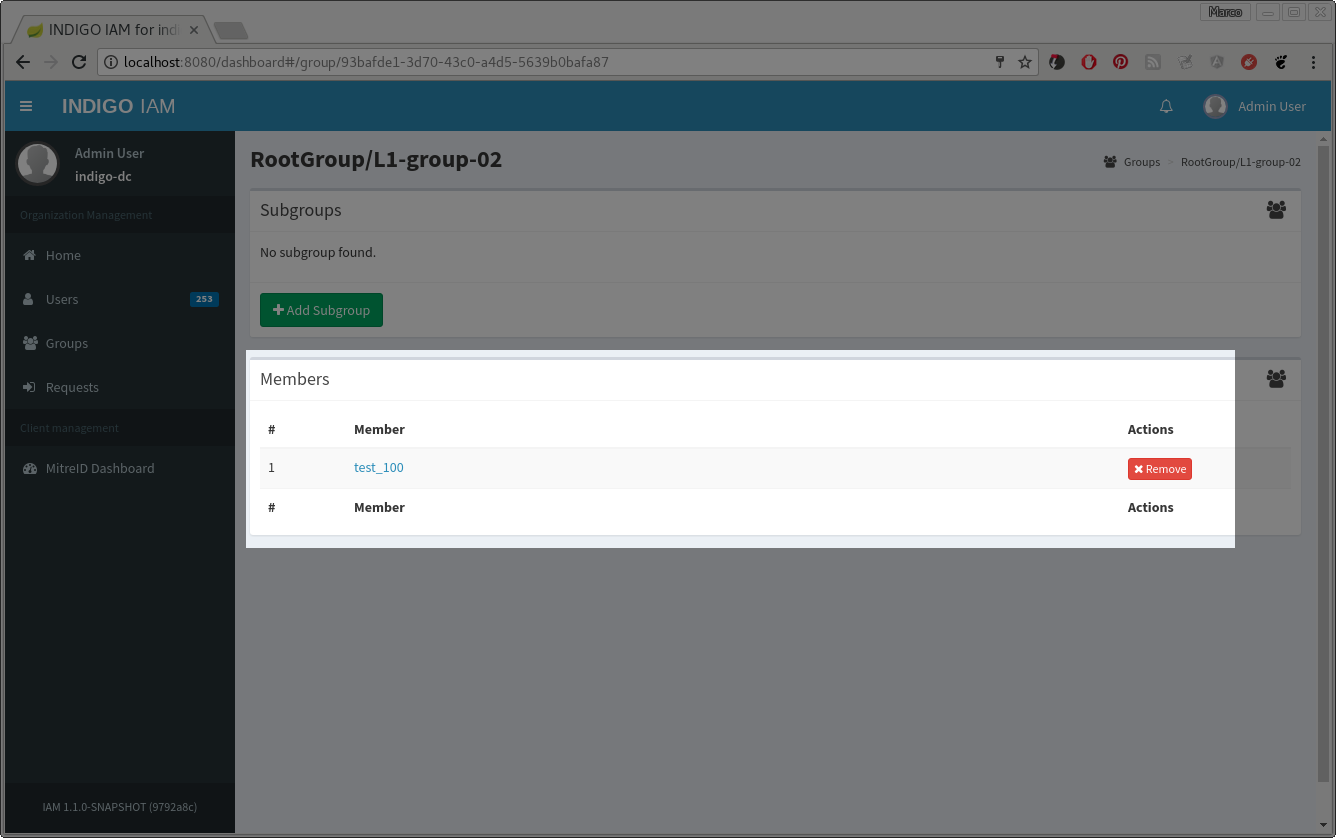Click the Members panel group icon
This screenshot has width=1336, height=838.
1276,379
